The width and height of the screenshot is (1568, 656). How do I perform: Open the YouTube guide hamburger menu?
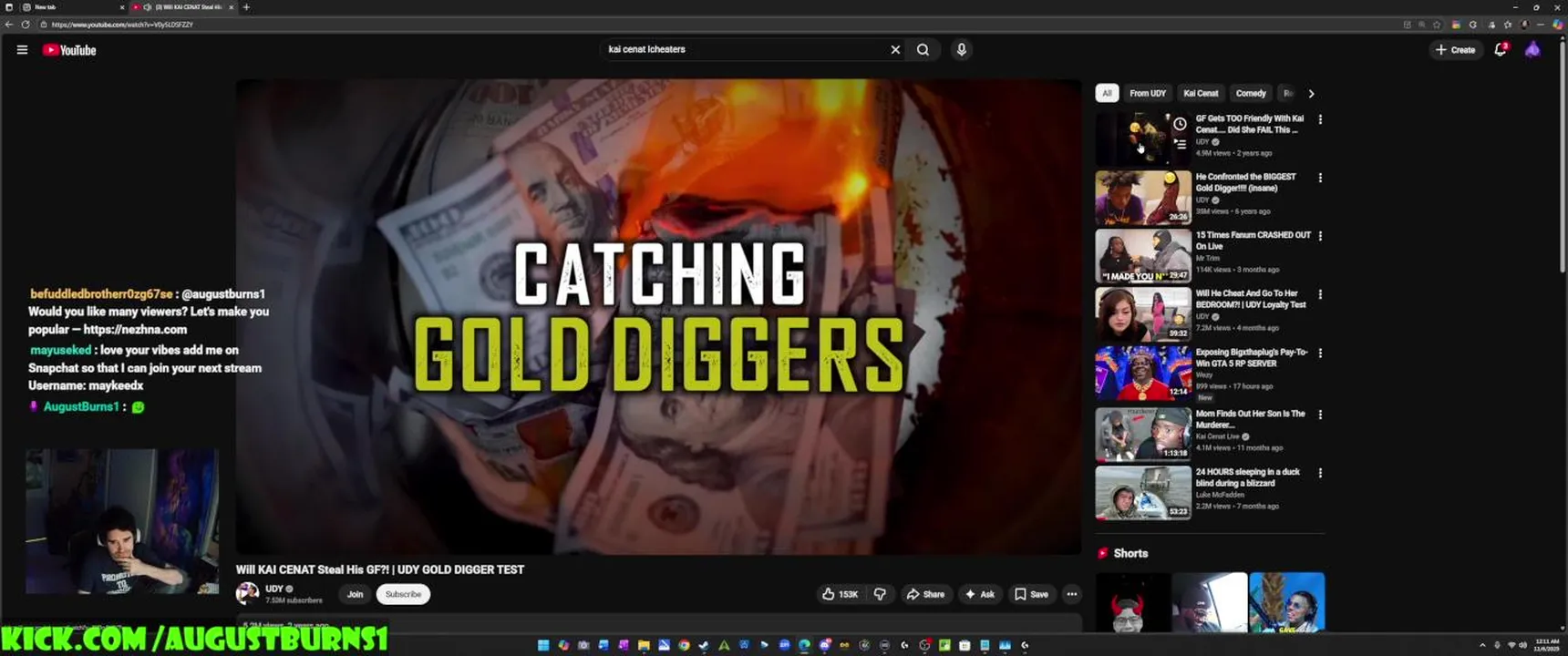click(x=22, y=50)
